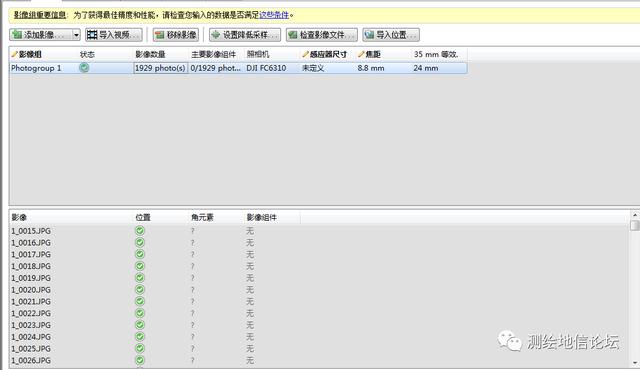The width and height of the screenshot is (640, 370).
Task: Click the 影像 column header in photo list
Action: 19,217
